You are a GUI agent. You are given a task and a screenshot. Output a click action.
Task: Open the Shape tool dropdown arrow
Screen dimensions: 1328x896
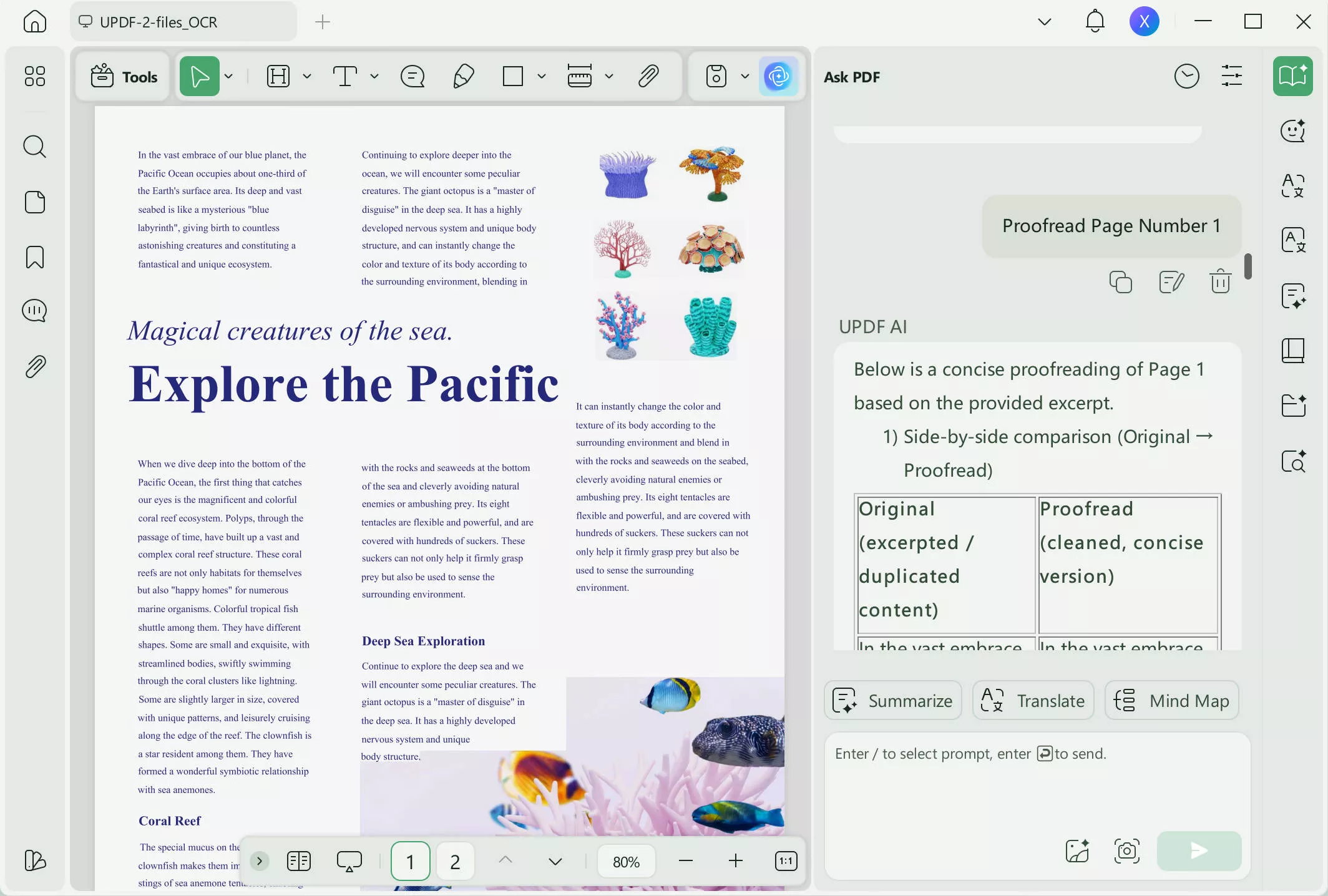point(542,76)
